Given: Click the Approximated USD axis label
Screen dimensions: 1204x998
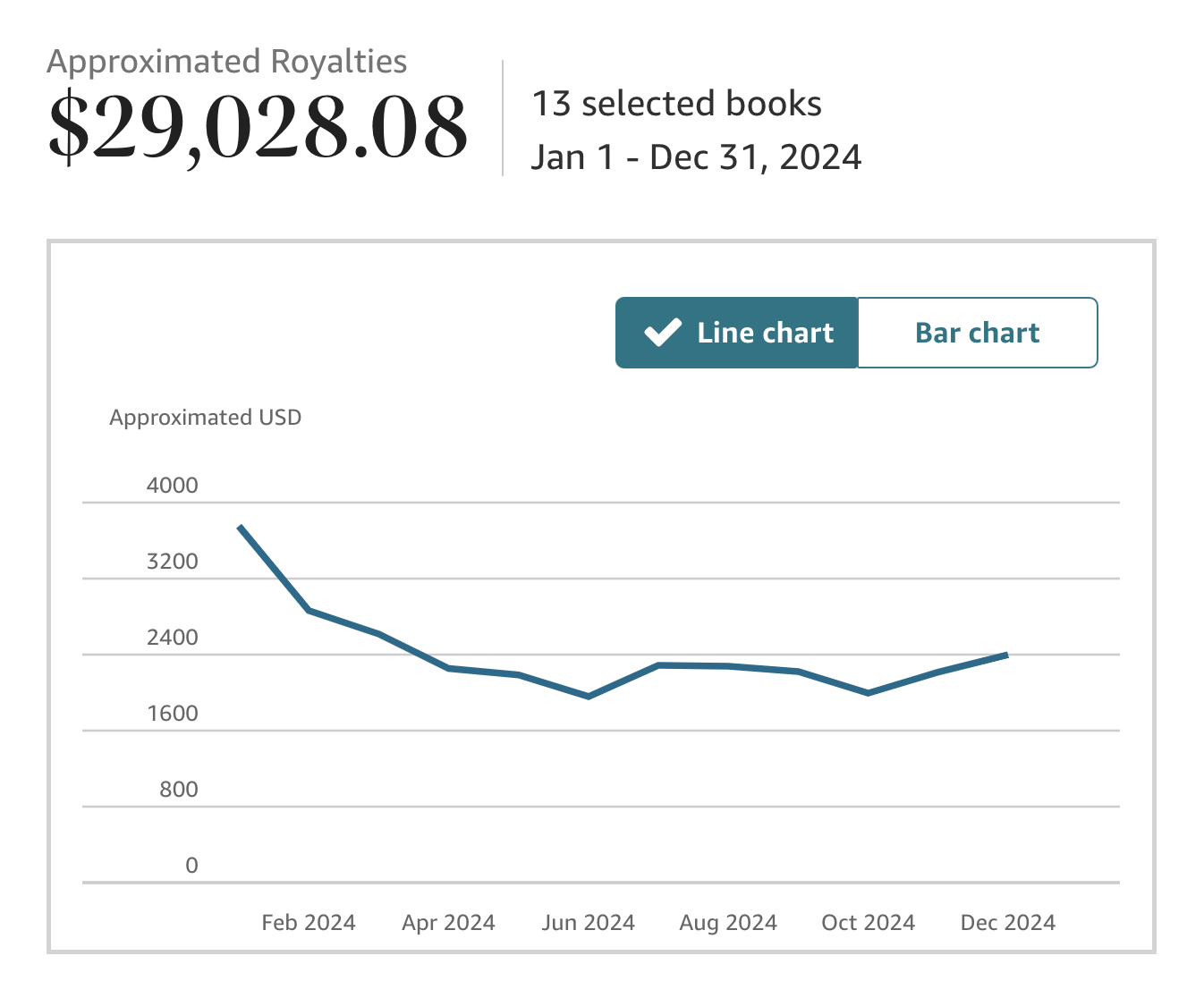Looking at the screenshot, I should point(205,417).
